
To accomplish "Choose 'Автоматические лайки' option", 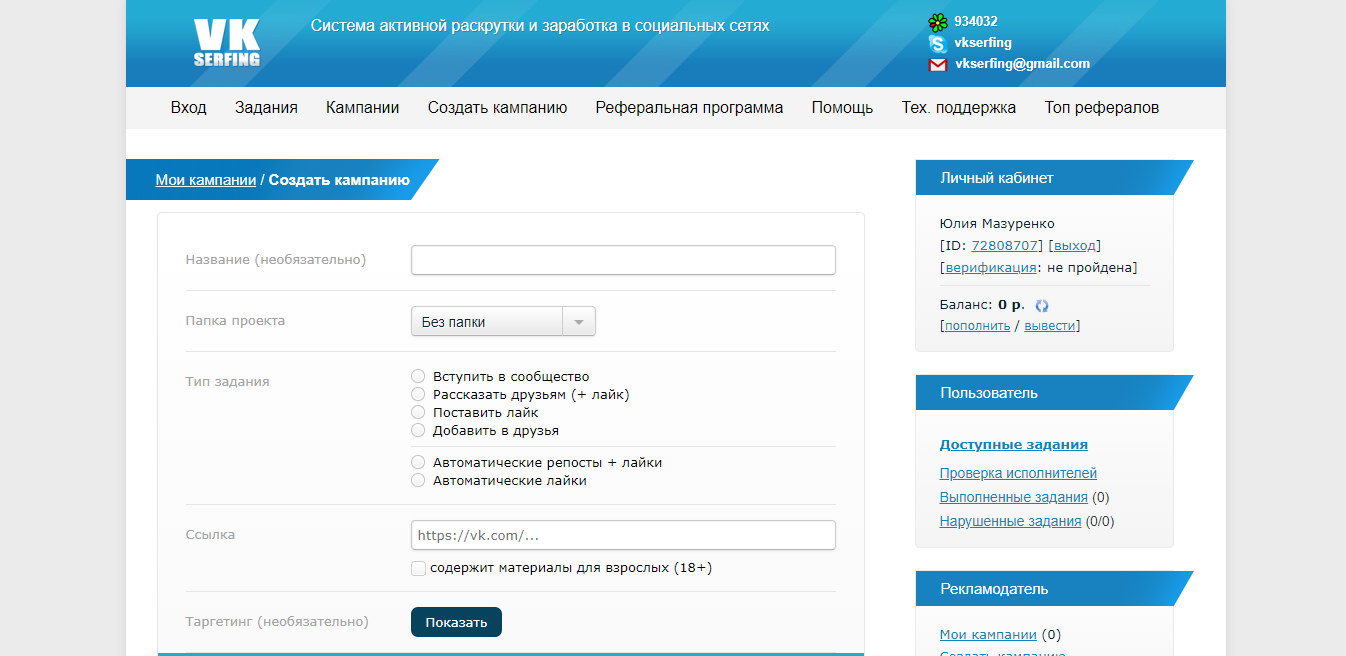I will [x=418, y=479].
